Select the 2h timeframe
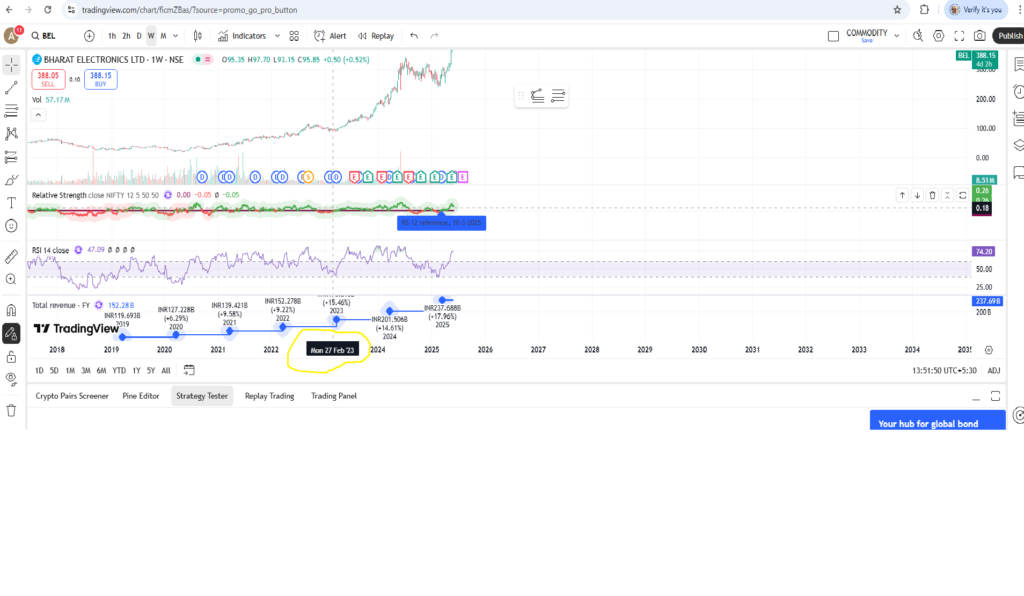The width and height of the screenshot is (1024, 596). coord(126,36)
